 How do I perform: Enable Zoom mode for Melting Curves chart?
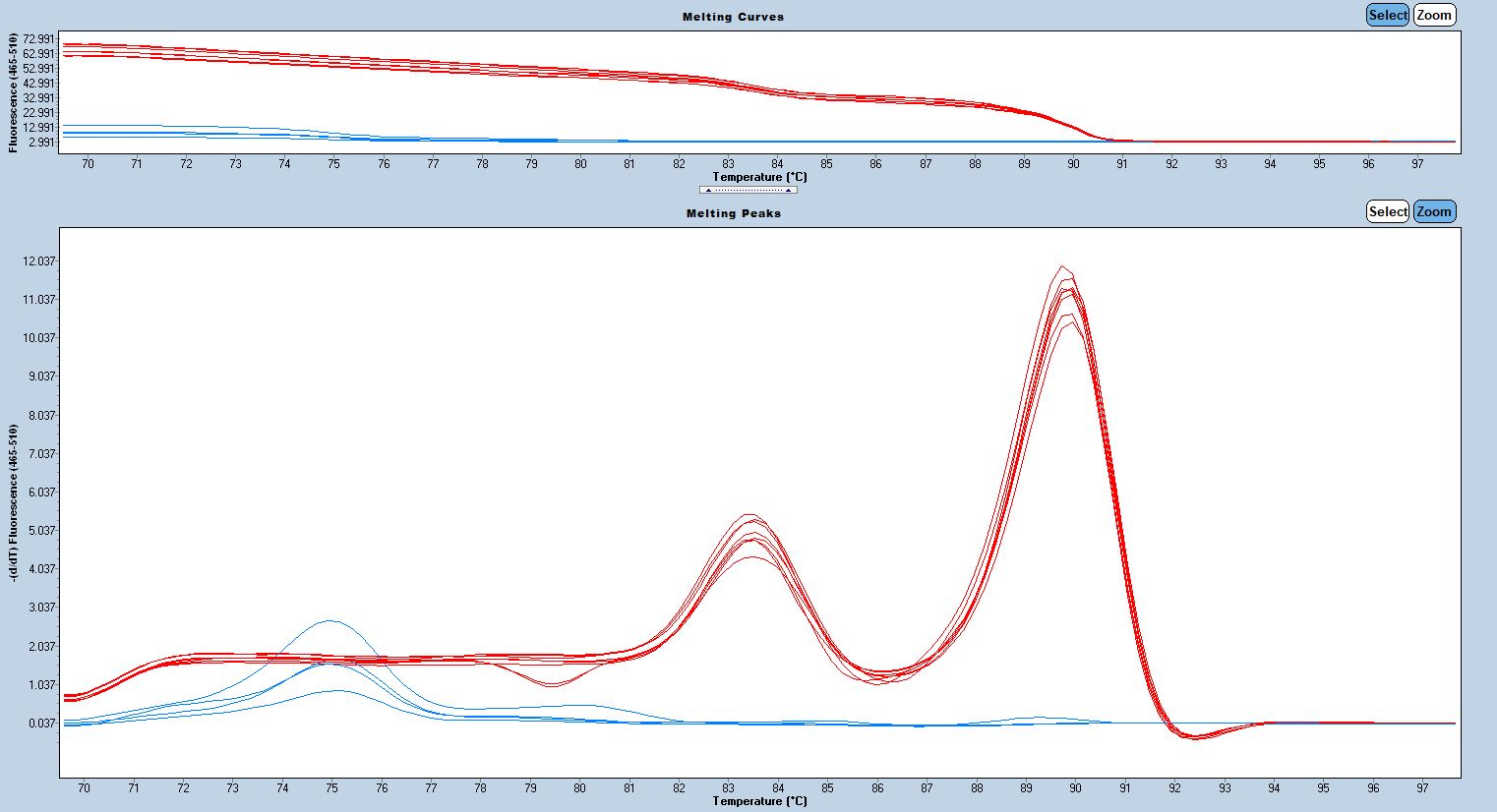click(x=1434, y=15)
